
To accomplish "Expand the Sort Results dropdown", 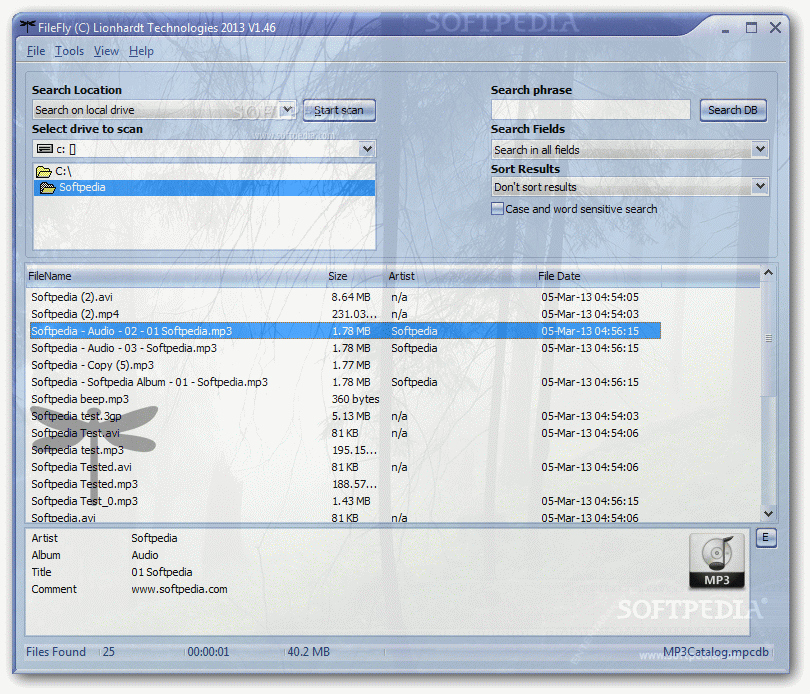I will click(x=759, y=186).
